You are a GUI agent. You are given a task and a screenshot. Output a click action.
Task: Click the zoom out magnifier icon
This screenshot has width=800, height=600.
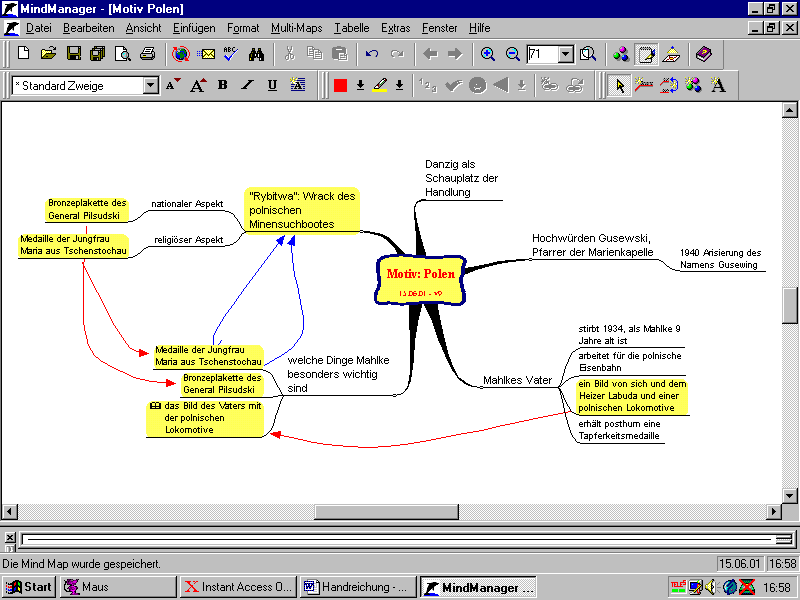pos(512,54)
